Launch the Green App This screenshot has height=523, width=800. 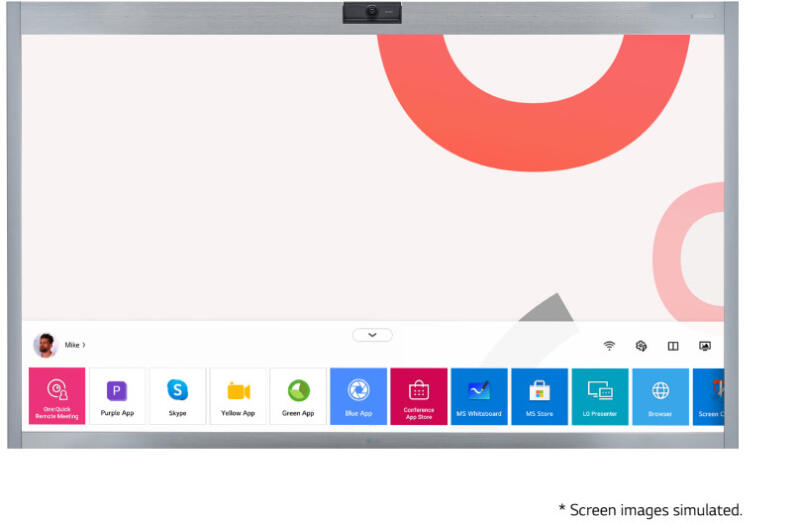pyautogui.click(x=298, y=396)
